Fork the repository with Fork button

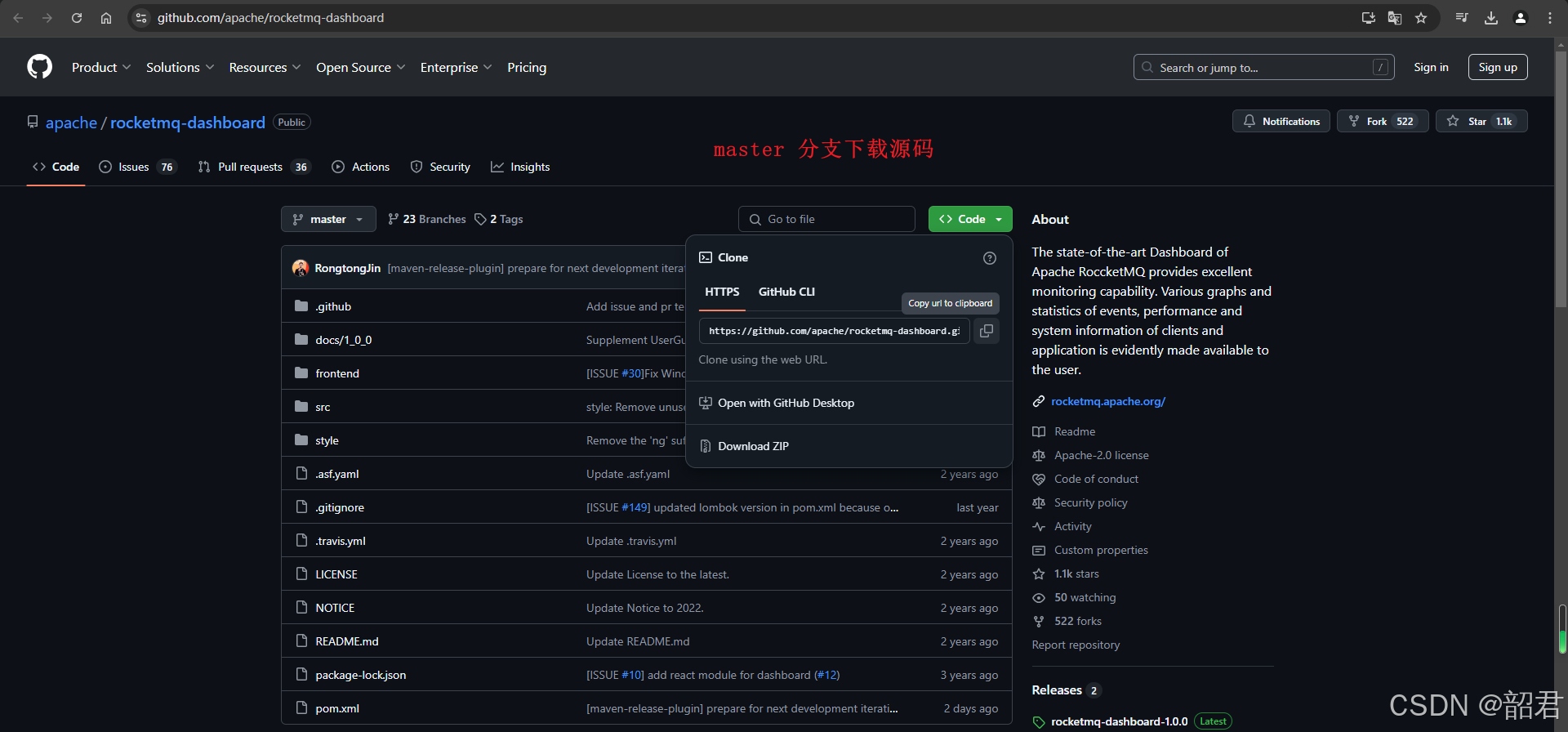[x=1383, y=121]
